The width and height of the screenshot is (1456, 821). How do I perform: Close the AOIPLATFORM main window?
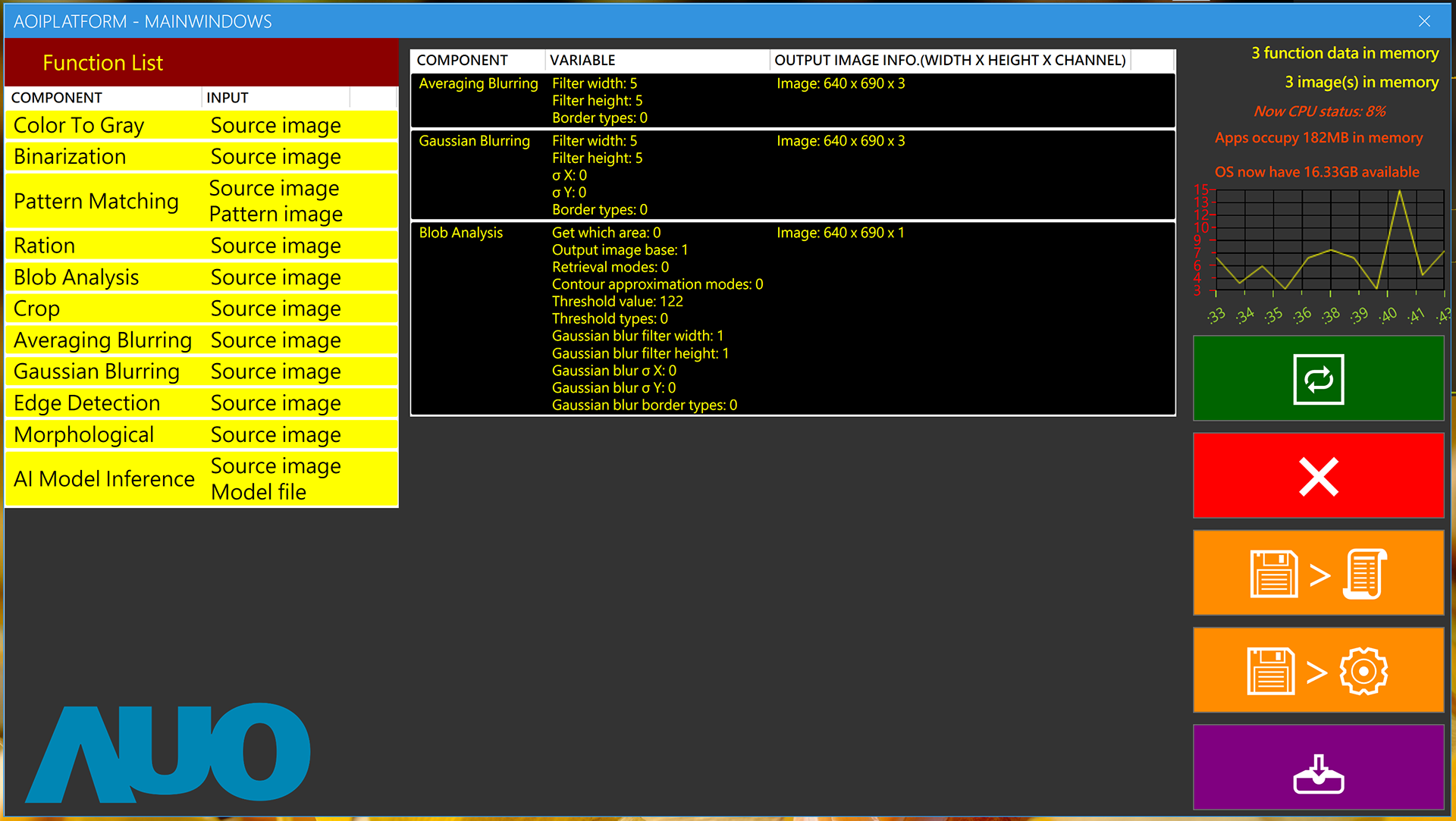click(x=1424, y=21)
